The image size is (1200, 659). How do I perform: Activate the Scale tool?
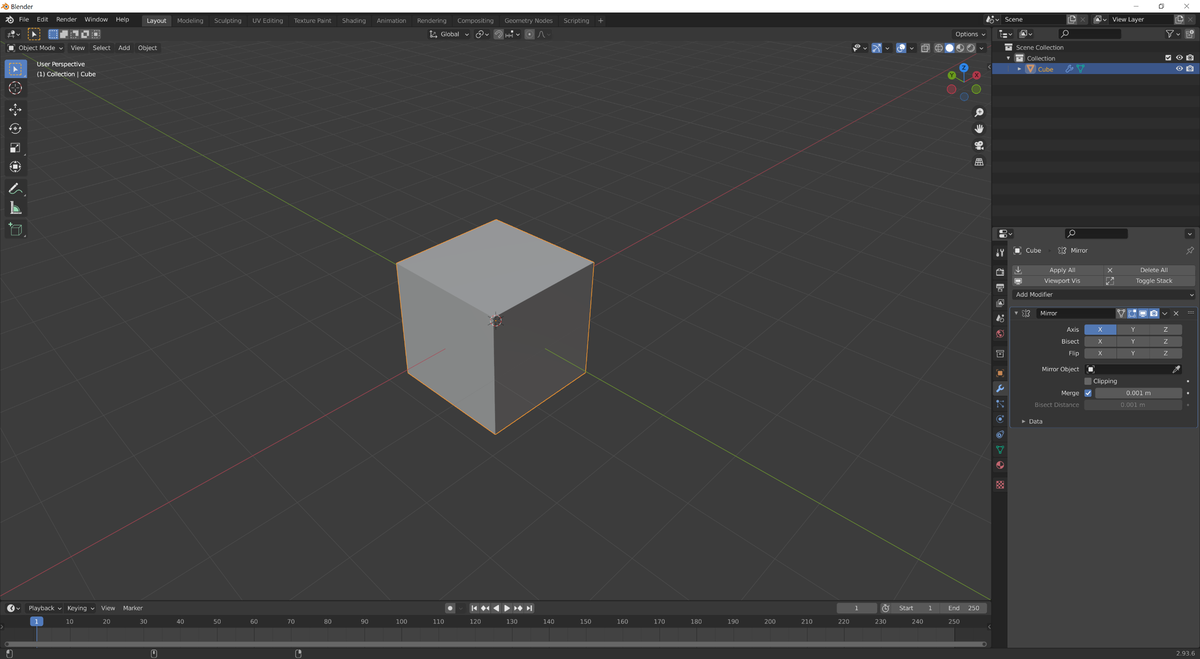(15, 148)
